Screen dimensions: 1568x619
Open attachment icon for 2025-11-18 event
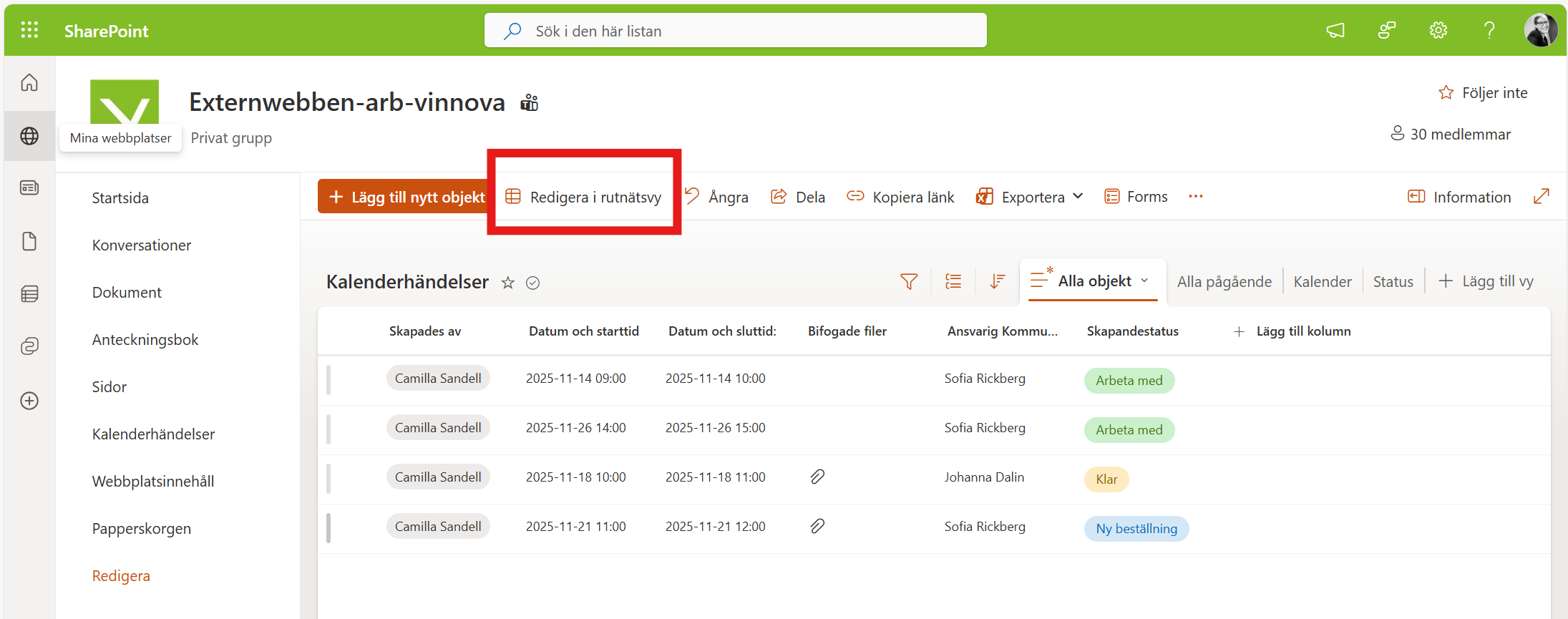pyautogui.click(x=817, y=477)
